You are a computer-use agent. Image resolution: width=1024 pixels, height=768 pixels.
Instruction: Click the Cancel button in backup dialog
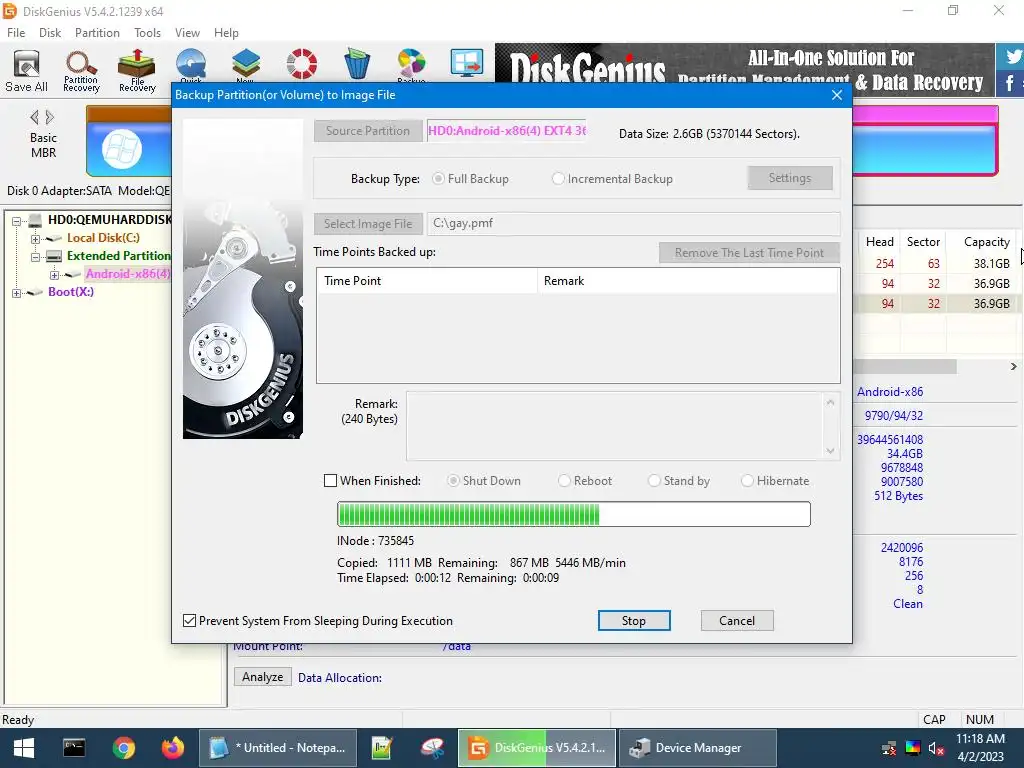(x=737, y=620)
